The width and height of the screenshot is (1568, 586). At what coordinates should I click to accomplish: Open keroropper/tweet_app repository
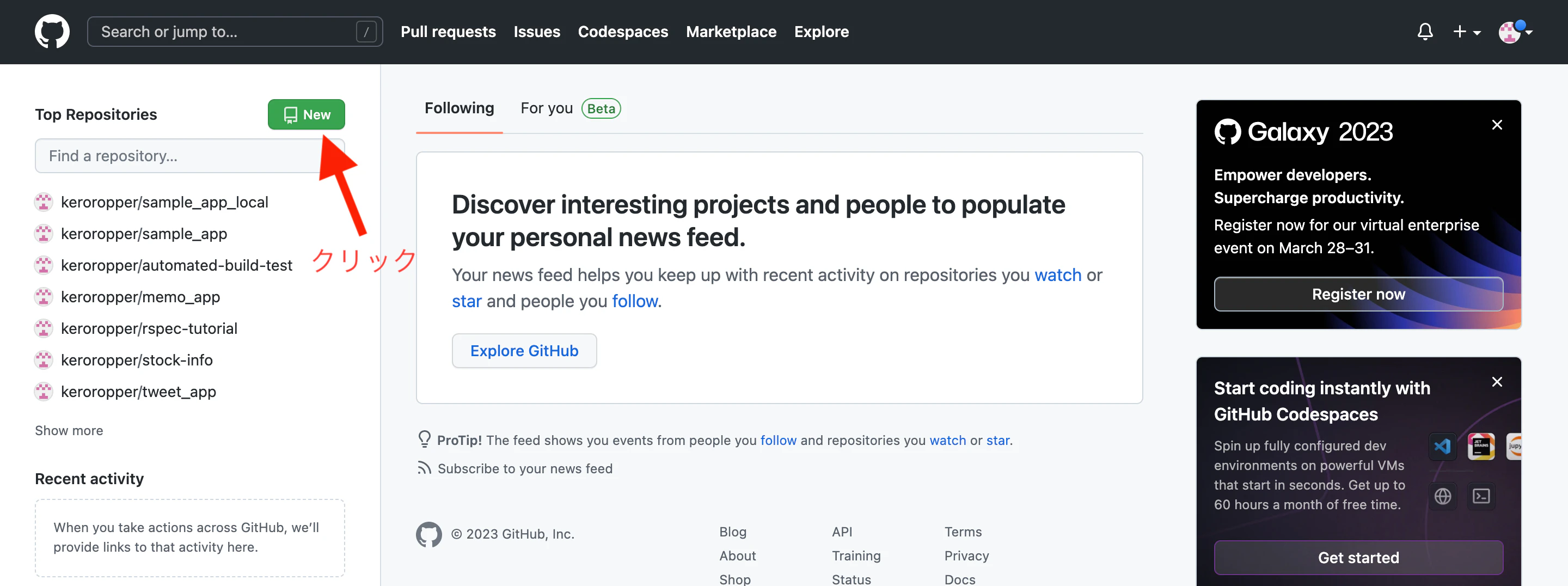138,392
